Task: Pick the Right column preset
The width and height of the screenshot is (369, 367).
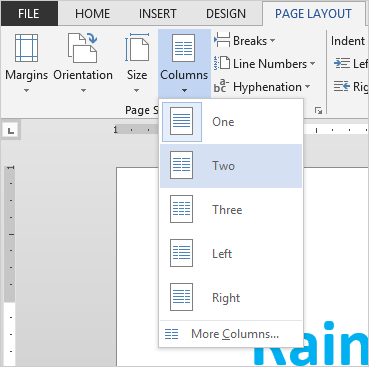Action: (231, 297)
